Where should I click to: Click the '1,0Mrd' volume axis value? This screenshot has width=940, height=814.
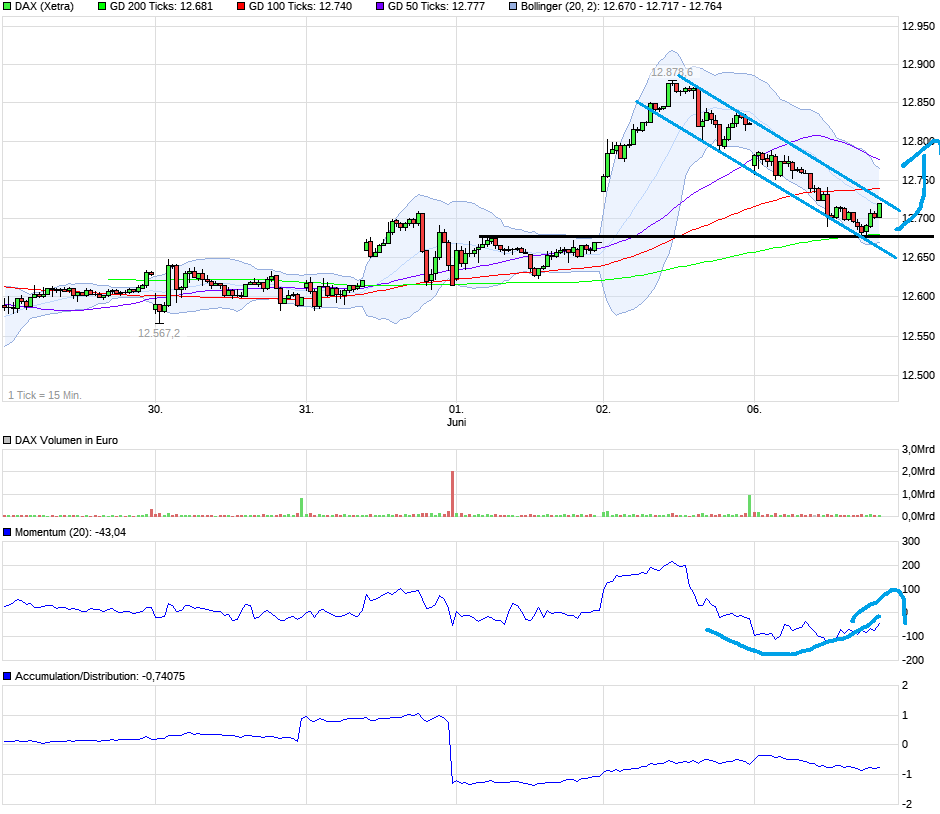tap(918, 495)
